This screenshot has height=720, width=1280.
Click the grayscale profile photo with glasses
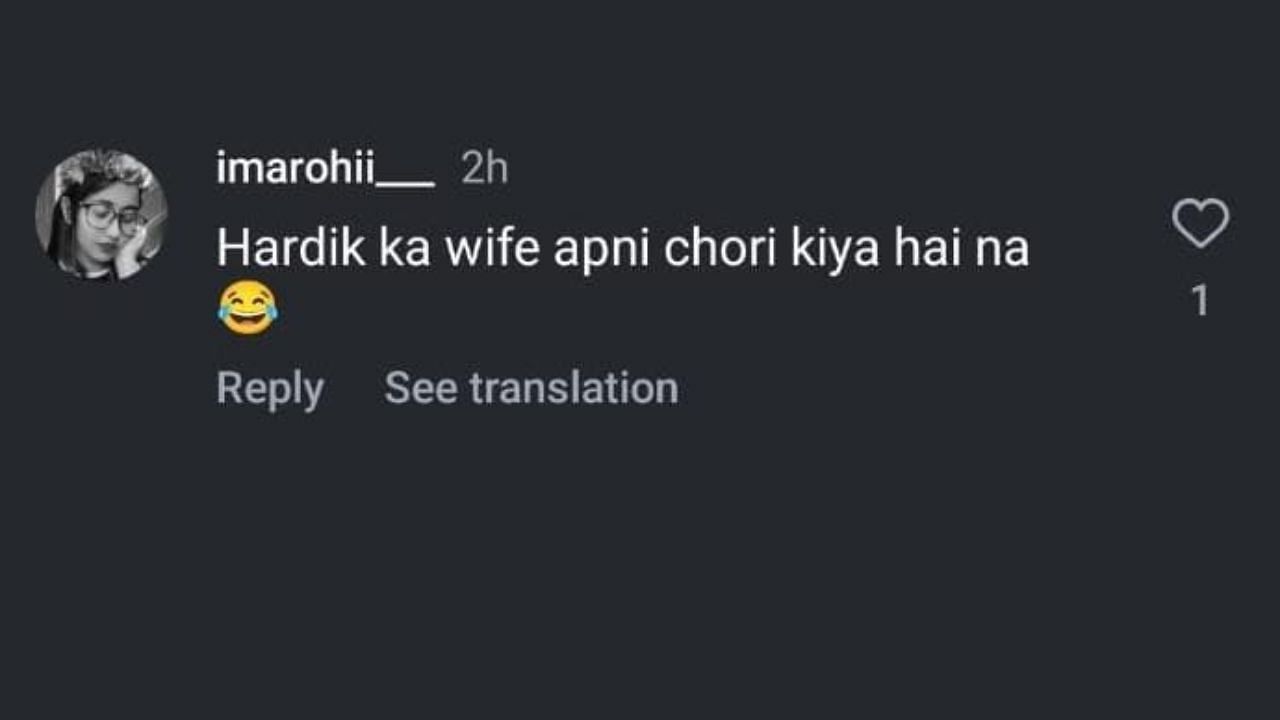click(101, 214)
